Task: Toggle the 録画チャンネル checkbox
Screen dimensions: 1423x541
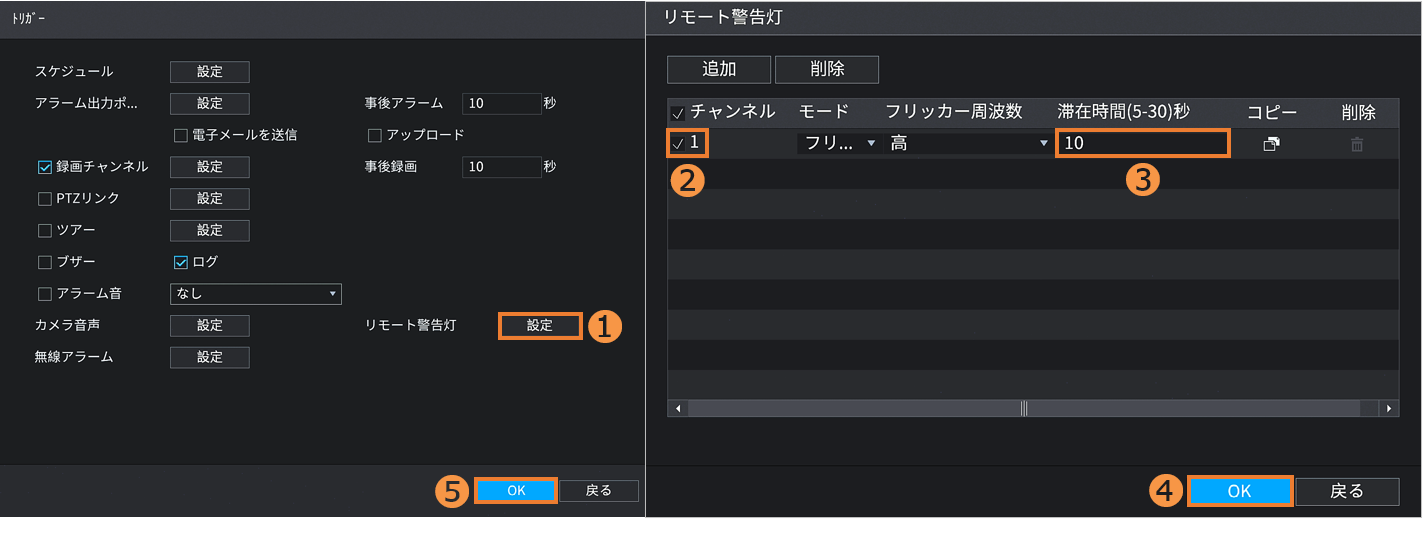Action: 45,167
